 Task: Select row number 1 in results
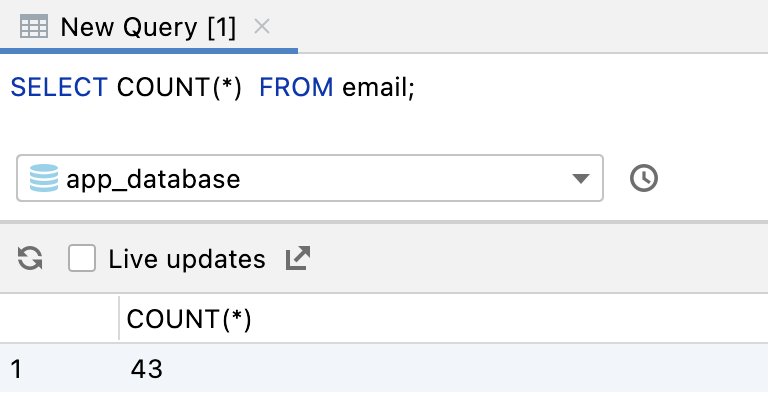tap(17, 369)
